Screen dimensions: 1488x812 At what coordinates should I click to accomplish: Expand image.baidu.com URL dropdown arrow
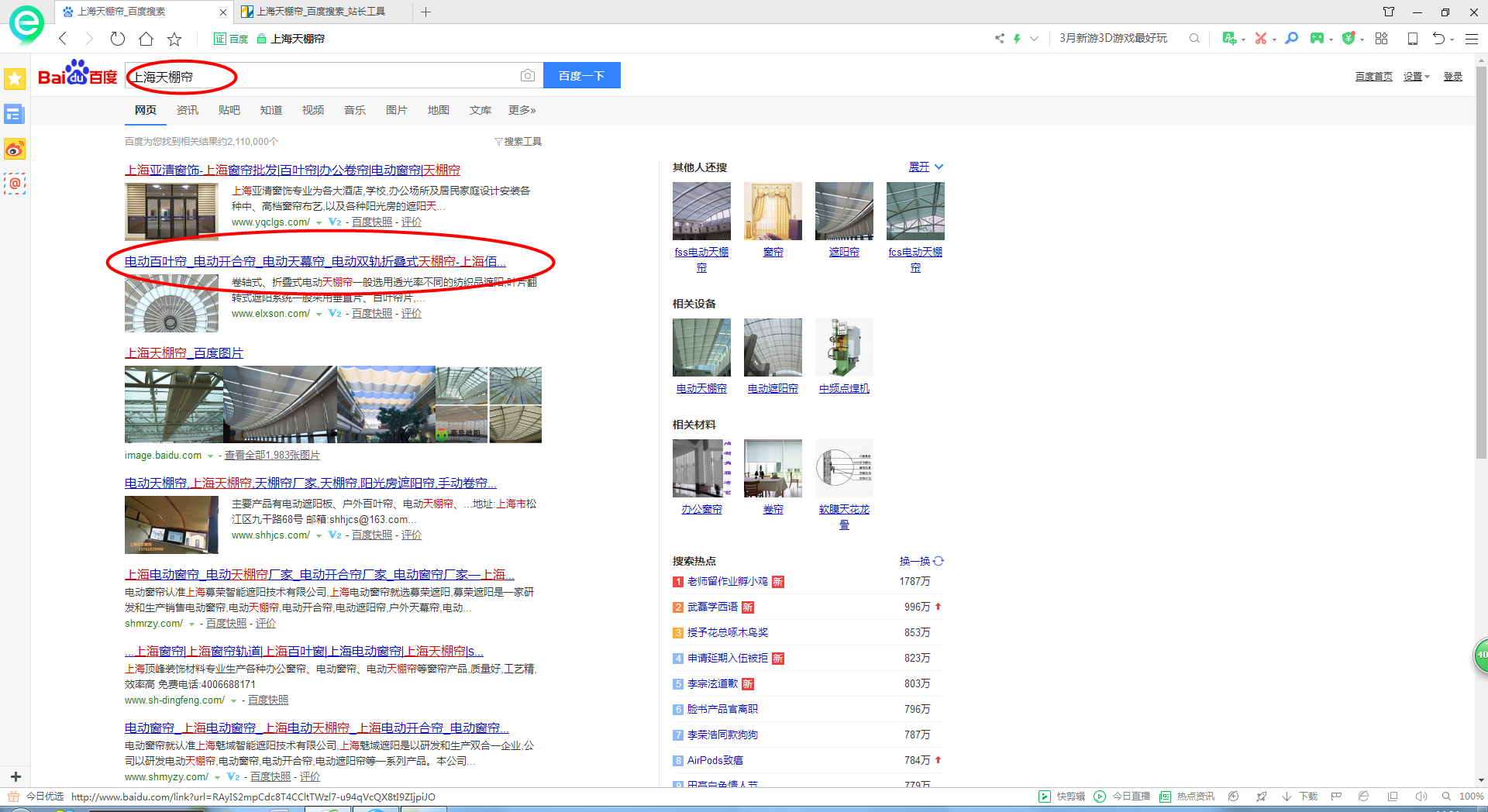(210, 456)
